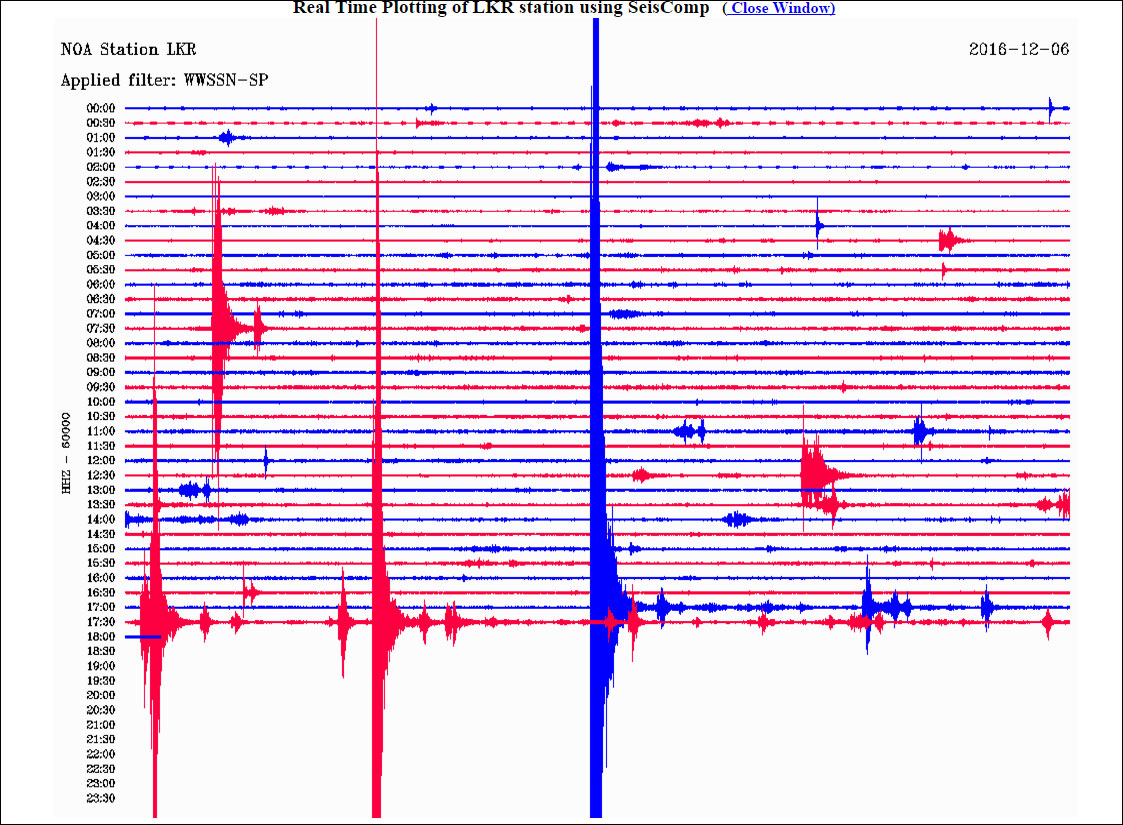
Task: Select the 00:00 time row label
Action: click(101, 108)
